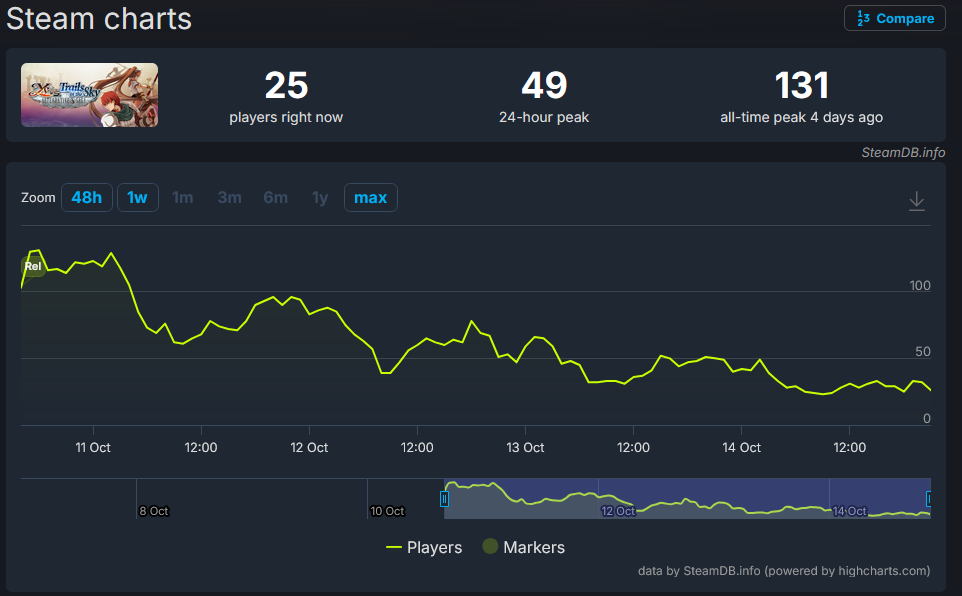Image resolution: width=962 pixels, height=596 pixels.
Task: Click the 14 Oct axis label on main chart
Action: tap(741, 447)
